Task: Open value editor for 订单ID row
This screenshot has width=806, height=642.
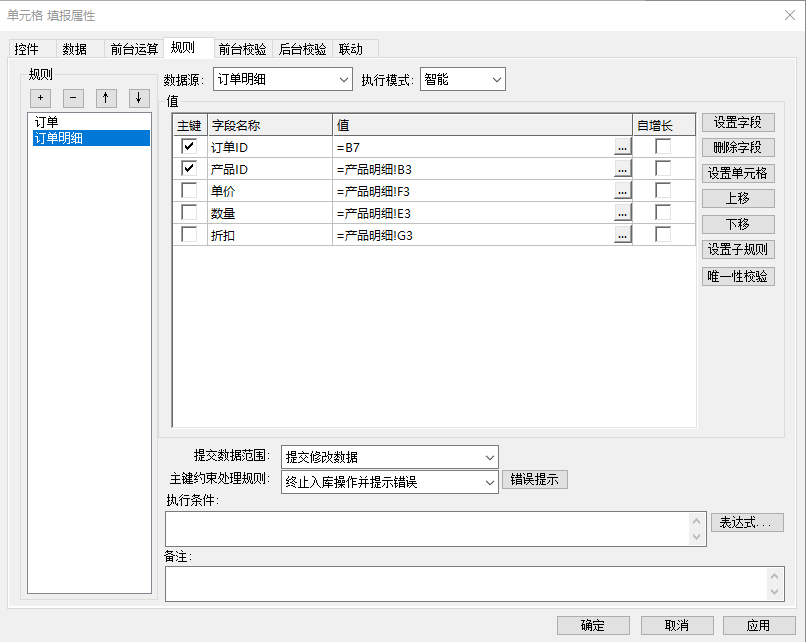Action: tap(623, 147)
